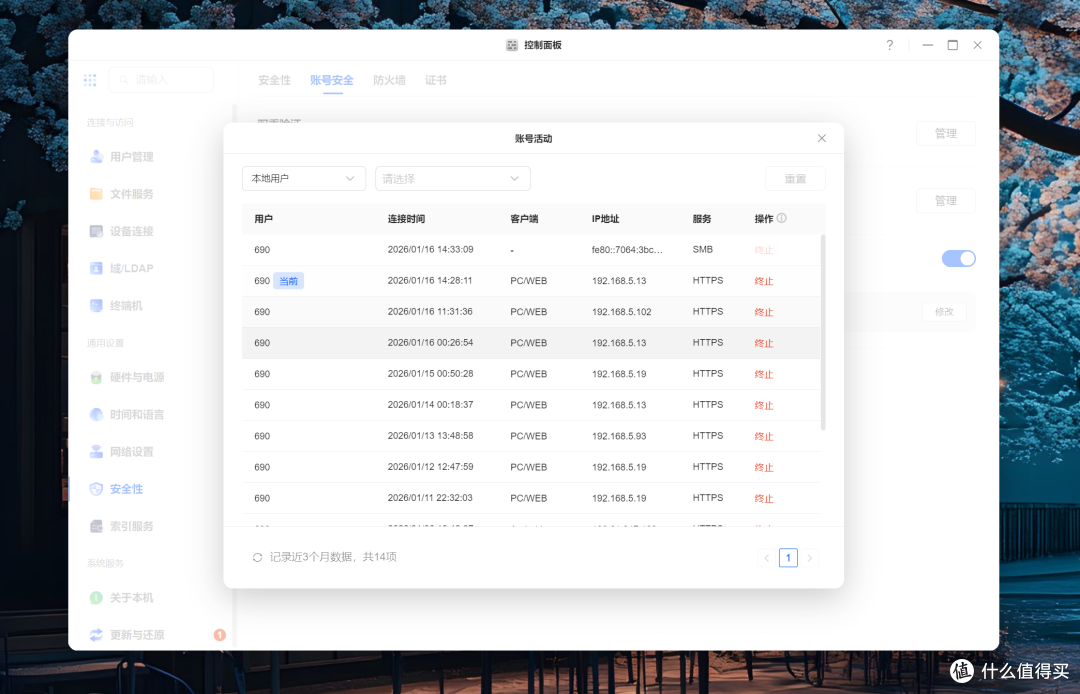Switch to the 证书 tab
Viewport: 1080px width, 694px height.
tap(435, 80)
